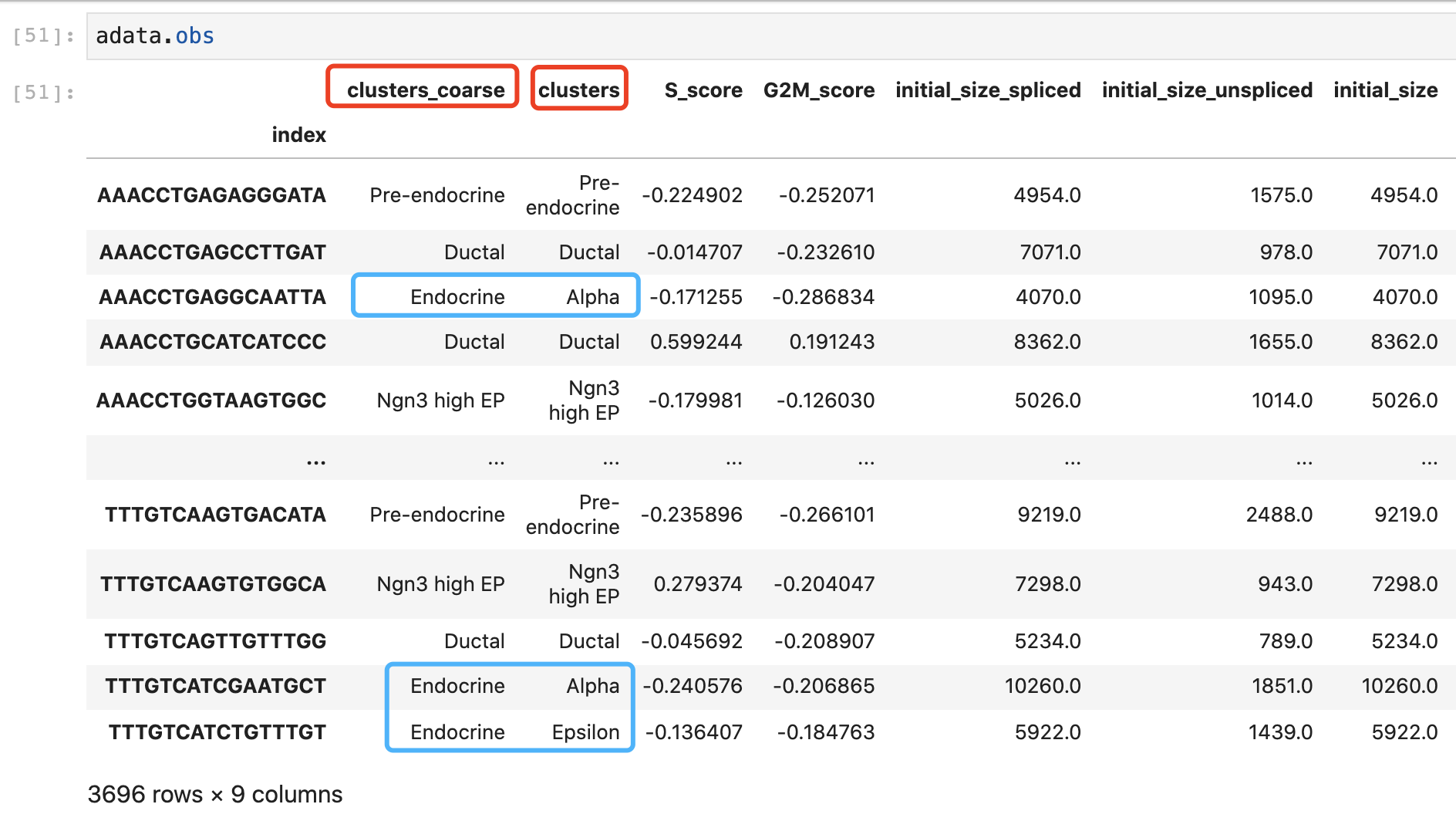Click the clusters_coarse column header

point(422,89)
